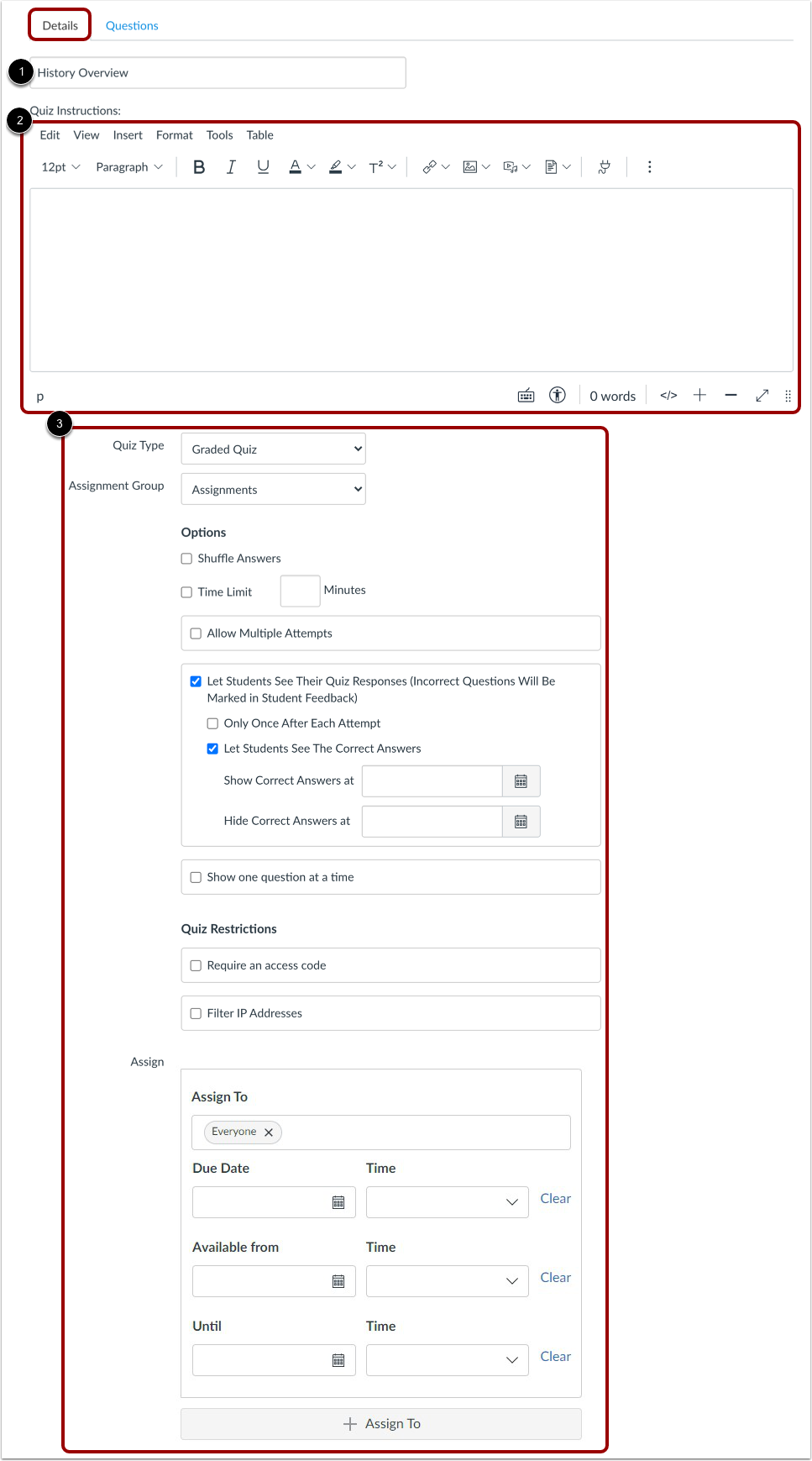Screen dimensions: 812x1461
Task: Open the Until calendar picker
Action: (x=338, y=1360)
